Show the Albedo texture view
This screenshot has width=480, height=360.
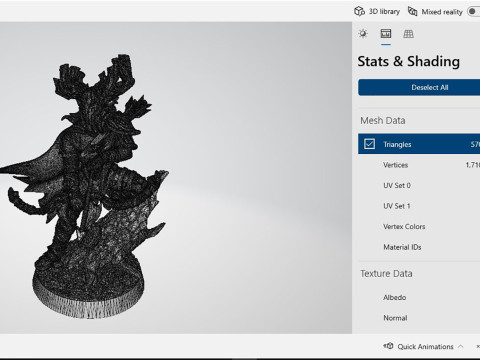[x=419, y=297]
